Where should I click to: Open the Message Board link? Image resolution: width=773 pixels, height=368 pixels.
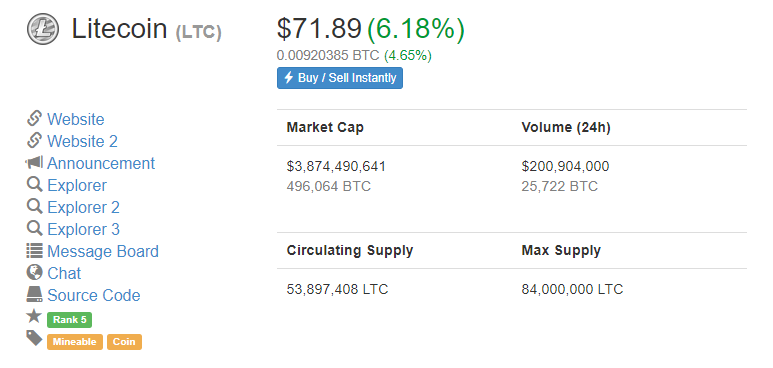[103, 251]
